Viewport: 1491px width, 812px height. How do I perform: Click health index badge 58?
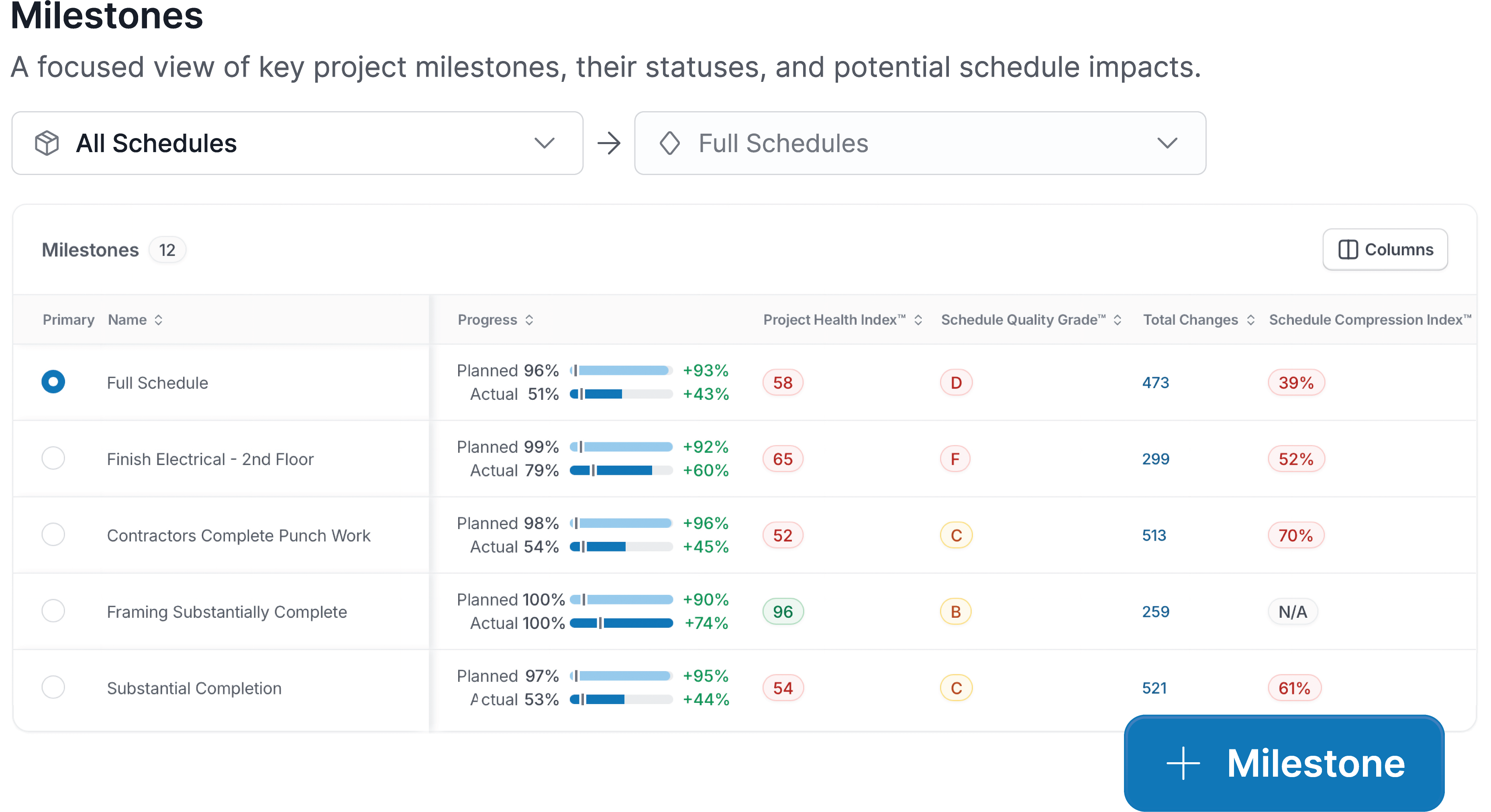(x=783, y=382)
